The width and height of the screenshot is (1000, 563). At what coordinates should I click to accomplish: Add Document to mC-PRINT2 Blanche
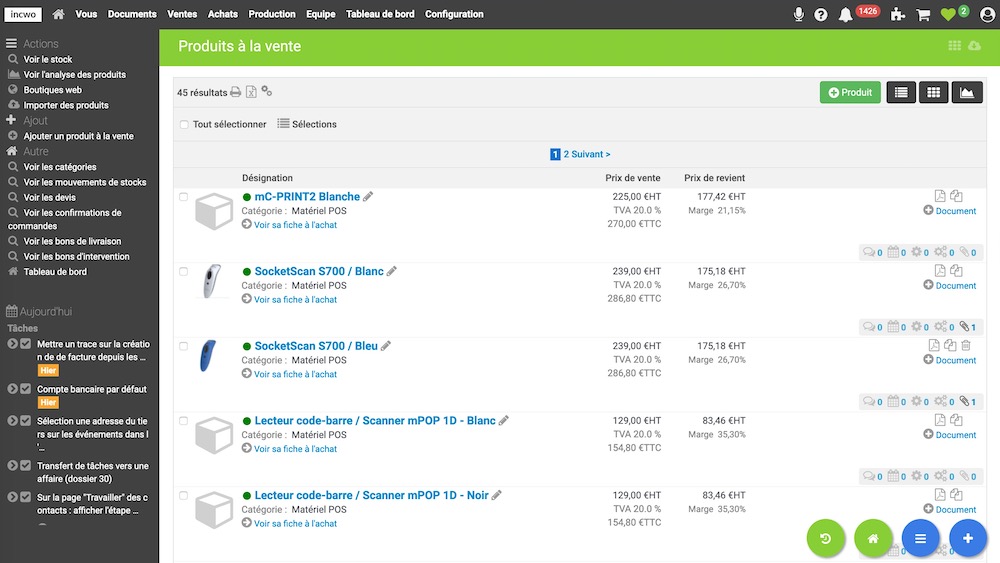[950, 210]
